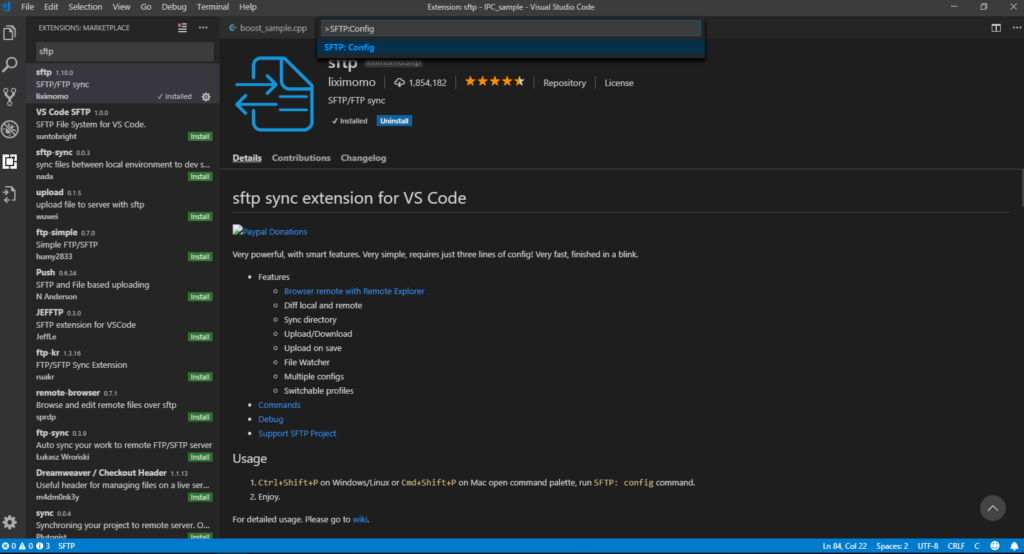This screenshot has width=1024, height=554.
Task: Click the command palette input field
Action: 511,29
